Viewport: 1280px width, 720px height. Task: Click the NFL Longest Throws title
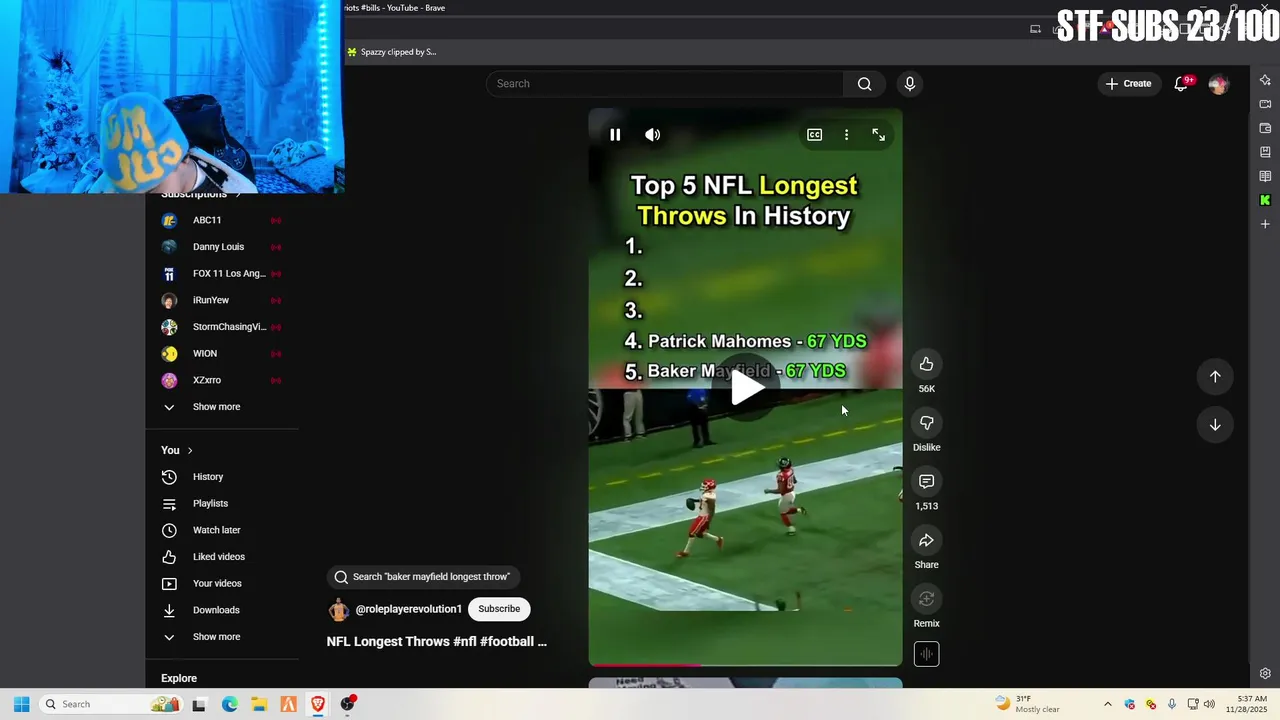[437, 642]
